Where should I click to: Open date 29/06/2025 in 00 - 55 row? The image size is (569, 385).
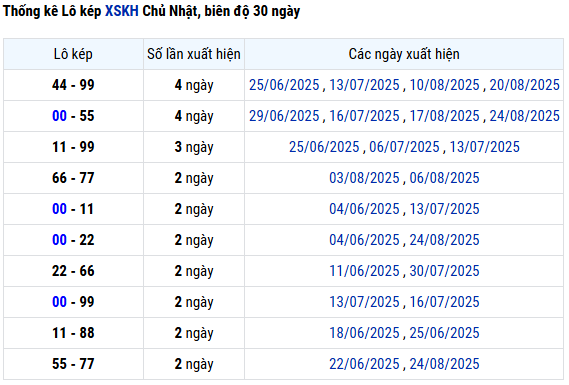click(x=284, y=116)
